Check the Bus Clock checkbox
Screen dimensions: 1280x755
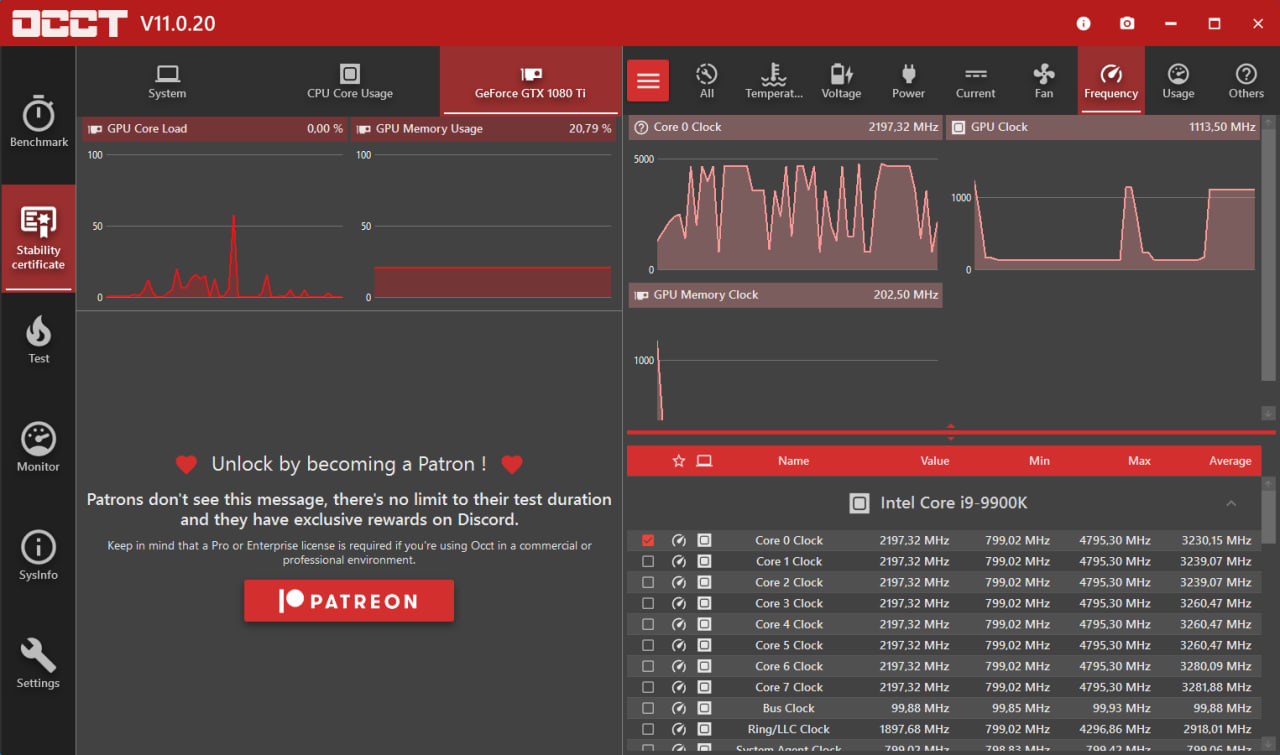648,708
